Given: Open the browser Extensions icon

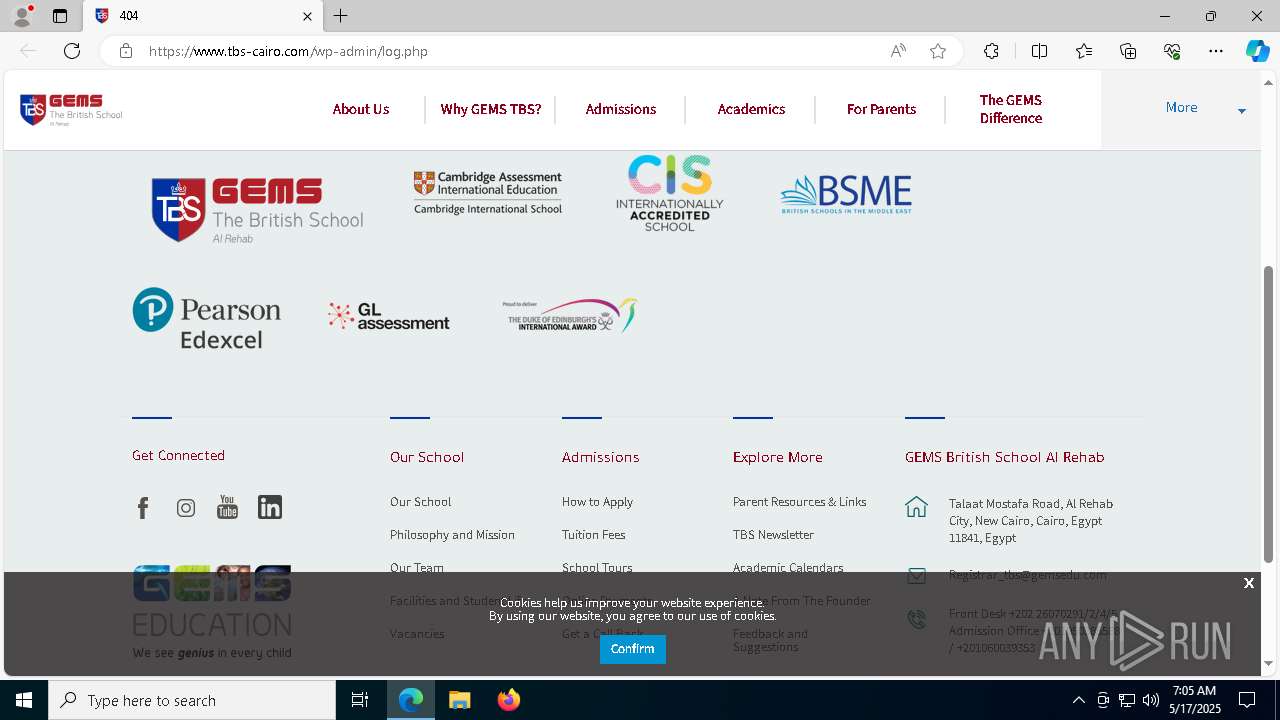Looking at the screenshot, I should coord(991,51).
